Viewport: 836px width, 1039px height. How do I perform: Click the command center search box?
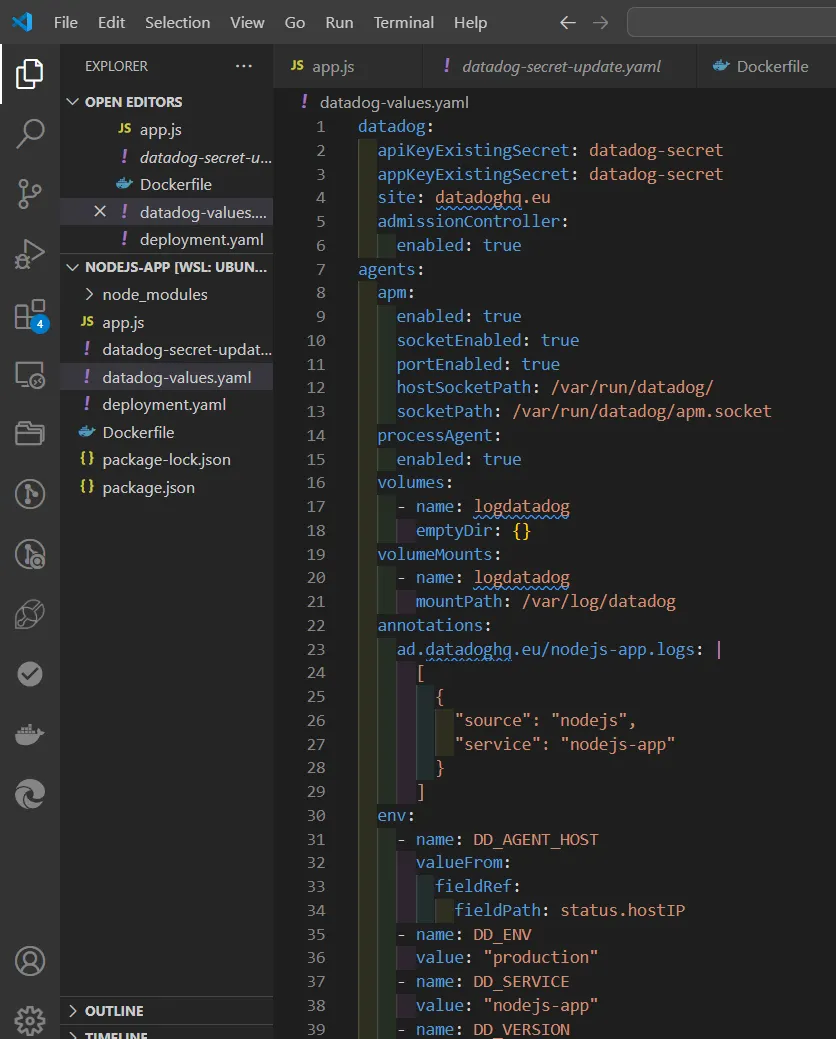[x=731, y=23]
